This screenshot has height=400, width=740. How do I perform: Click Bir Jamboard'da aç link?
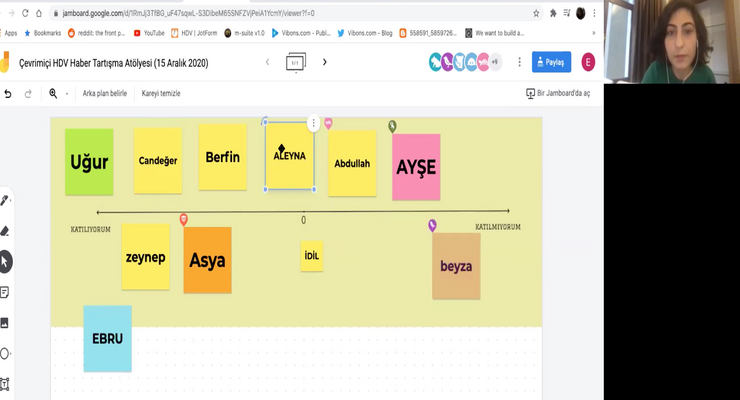[x=558, y=93]
